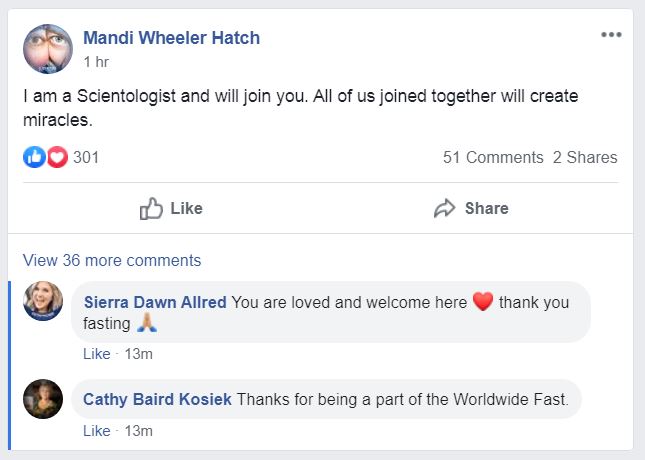The height and width of the screenshot is (460, 645).
Task: Click the share arrow icon
Action: pyautogui.click(x=445, y=208)
